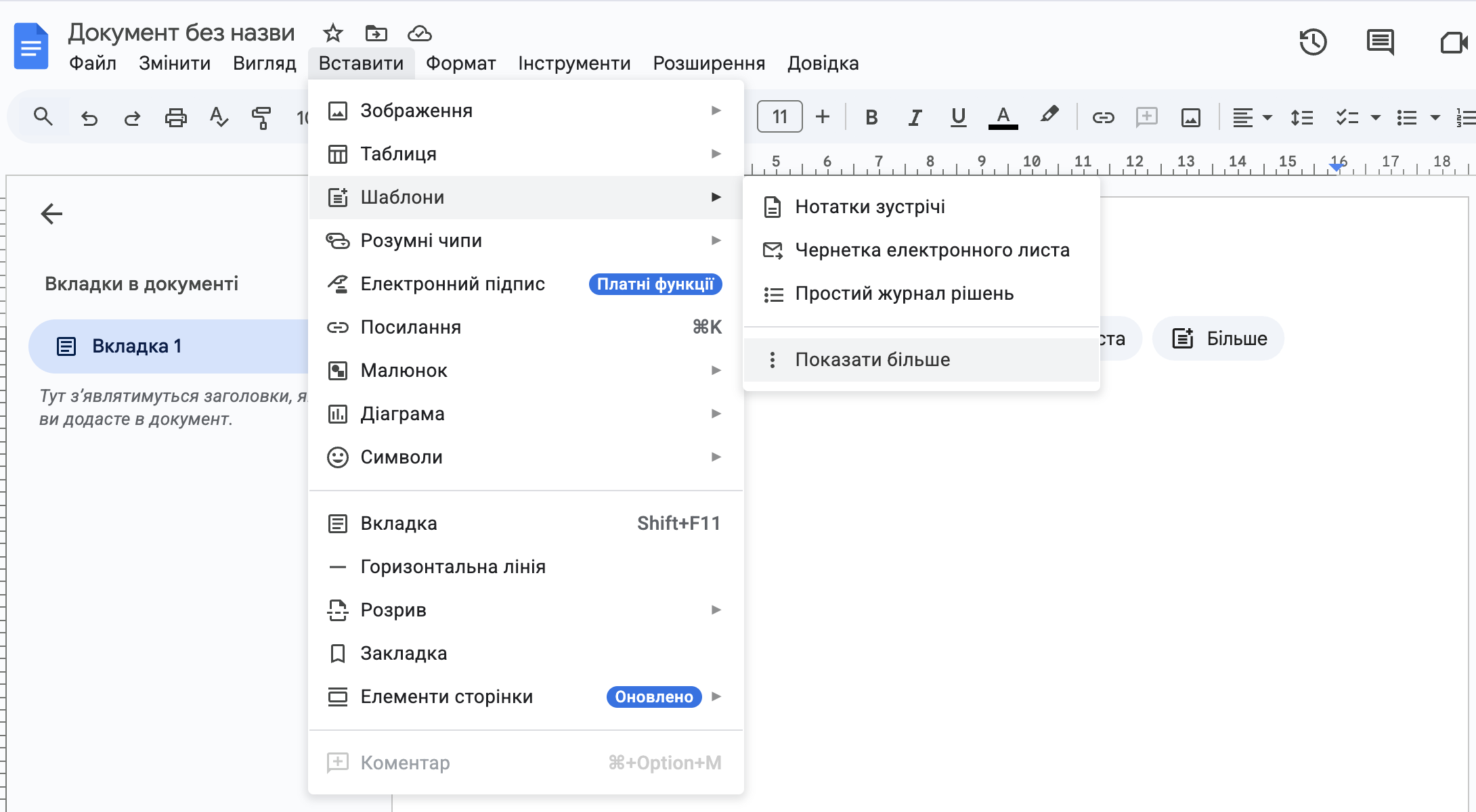
Task: Toggle underline formatting
Action: tap(958, 118)
